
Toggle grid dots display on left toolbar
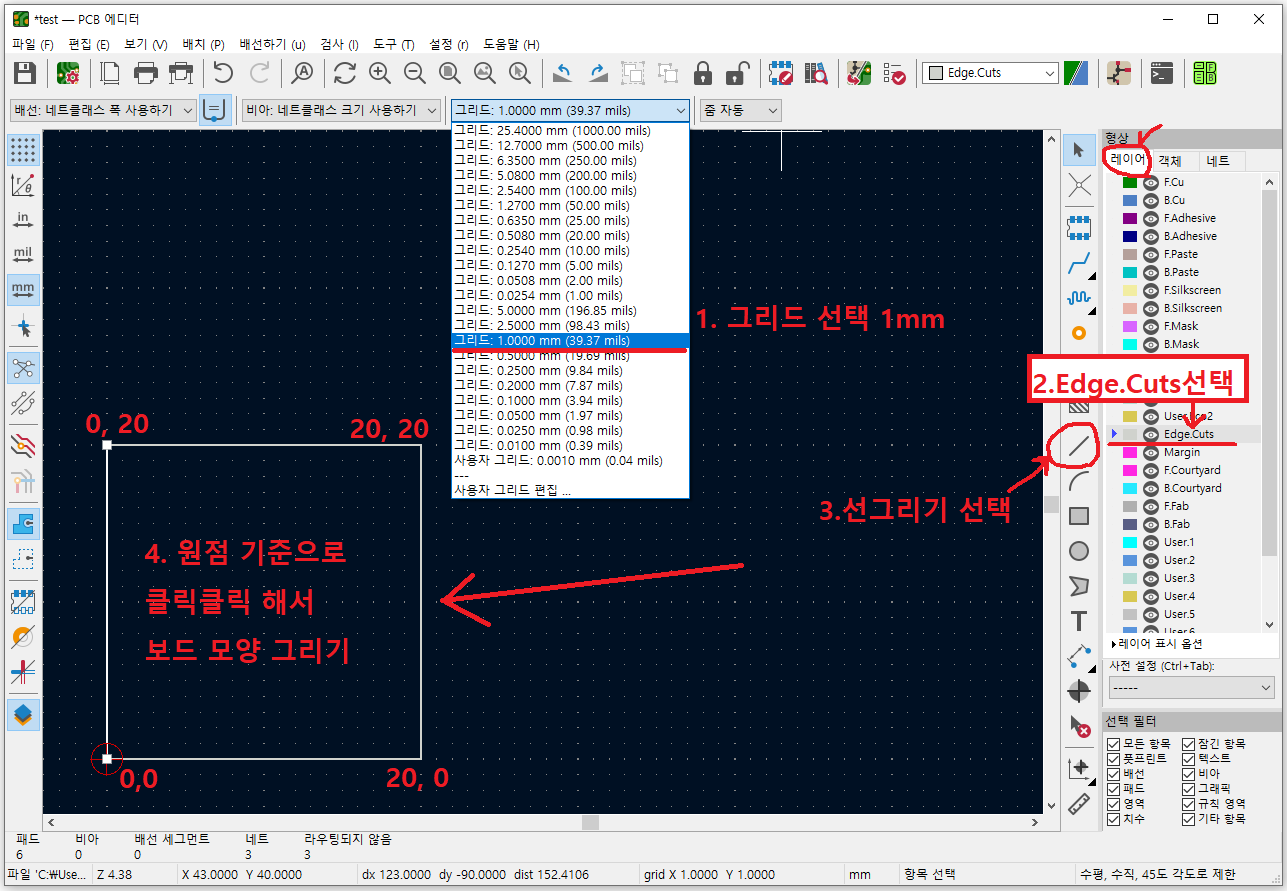coord(23,150)
